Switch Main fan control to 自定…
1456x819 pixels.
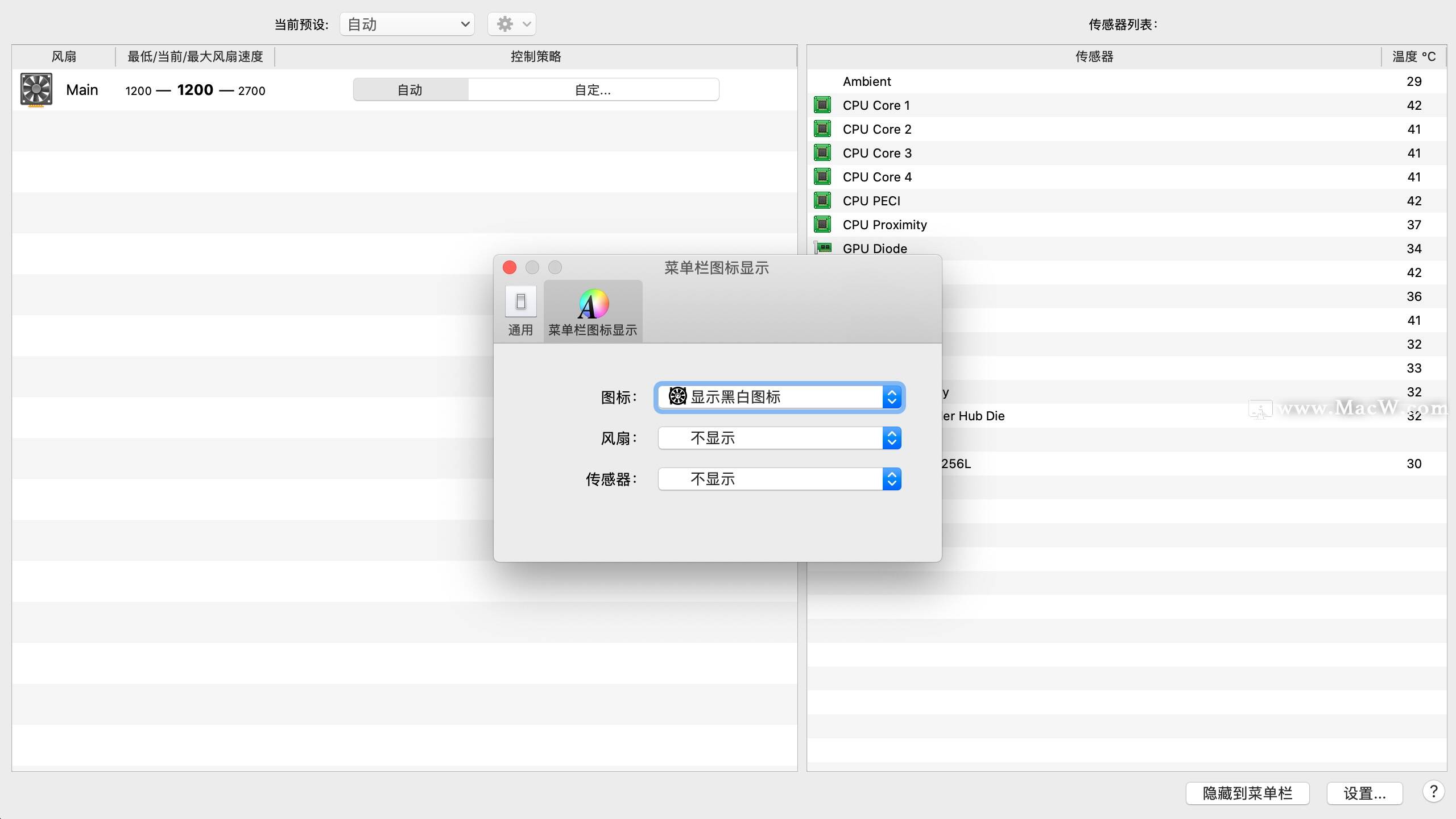593,90
